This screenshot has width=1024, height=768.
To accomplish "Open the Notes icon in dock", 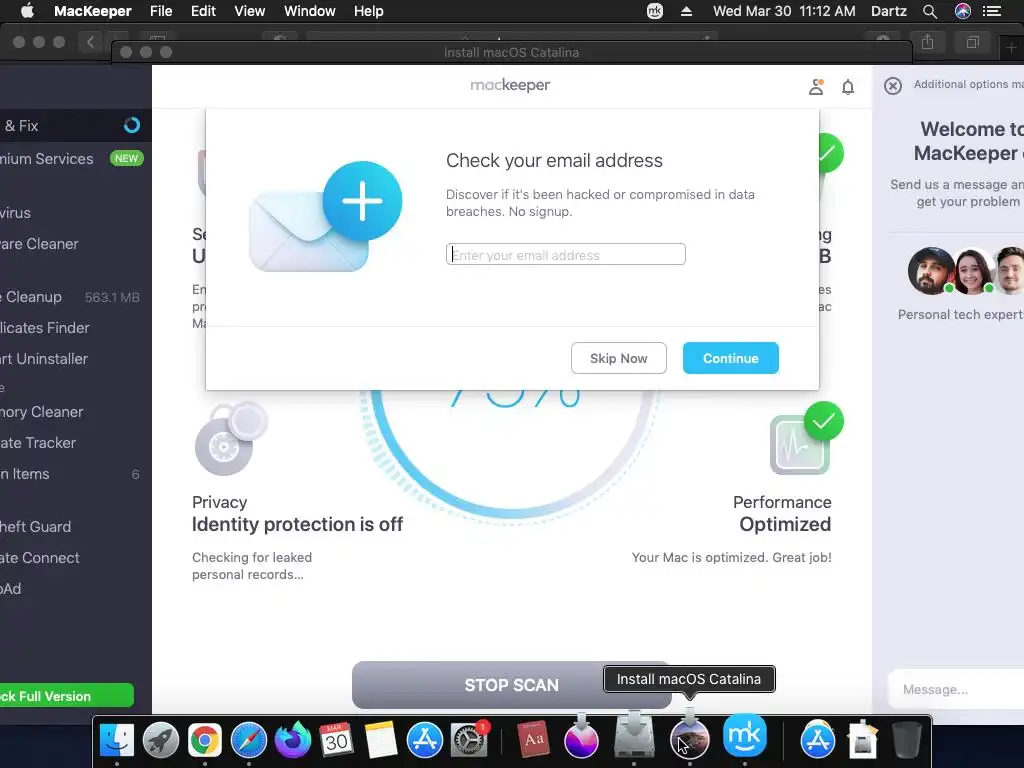I will click(381, 741).
